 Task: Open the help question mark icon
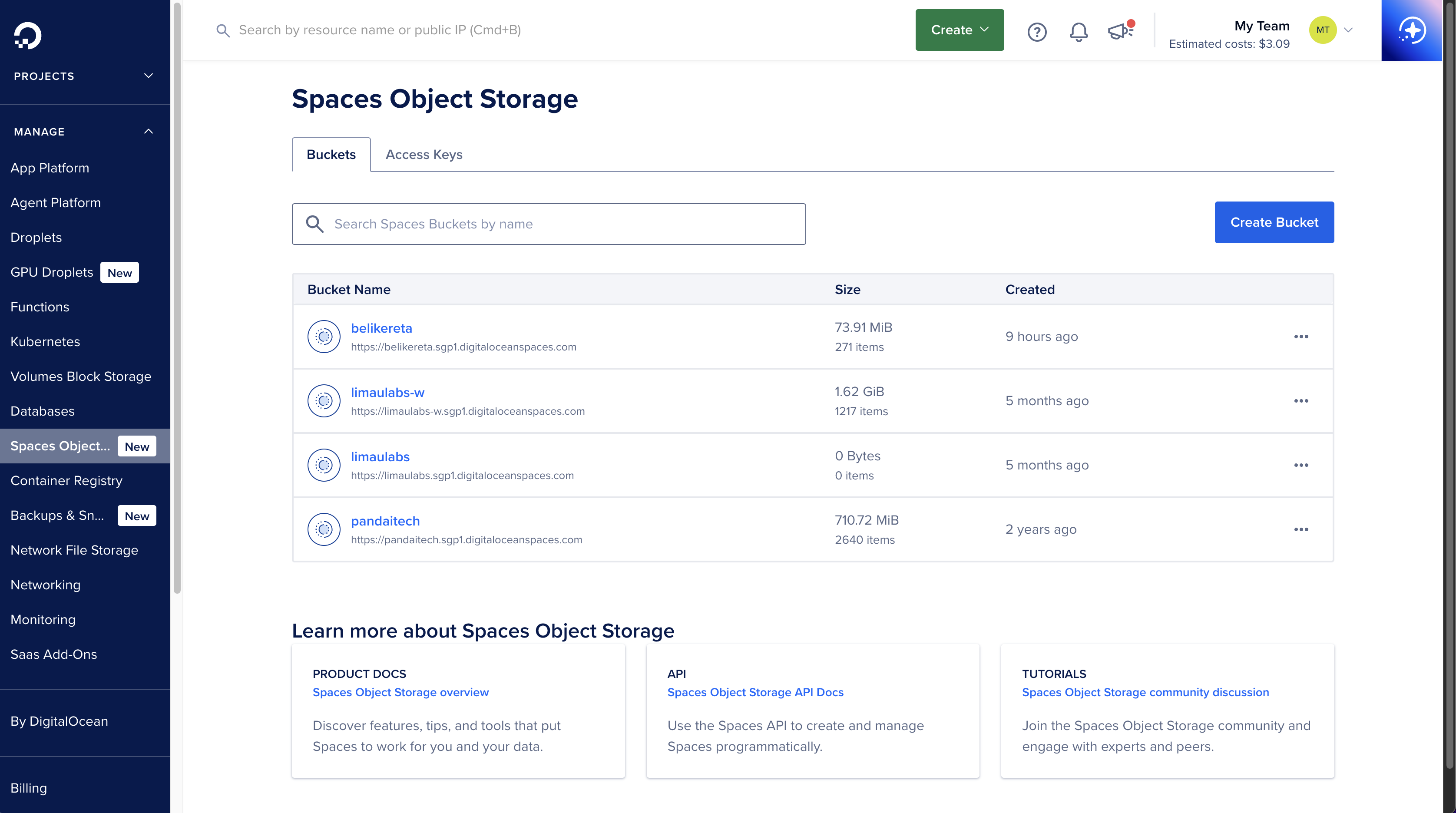tap(1036, 32)
